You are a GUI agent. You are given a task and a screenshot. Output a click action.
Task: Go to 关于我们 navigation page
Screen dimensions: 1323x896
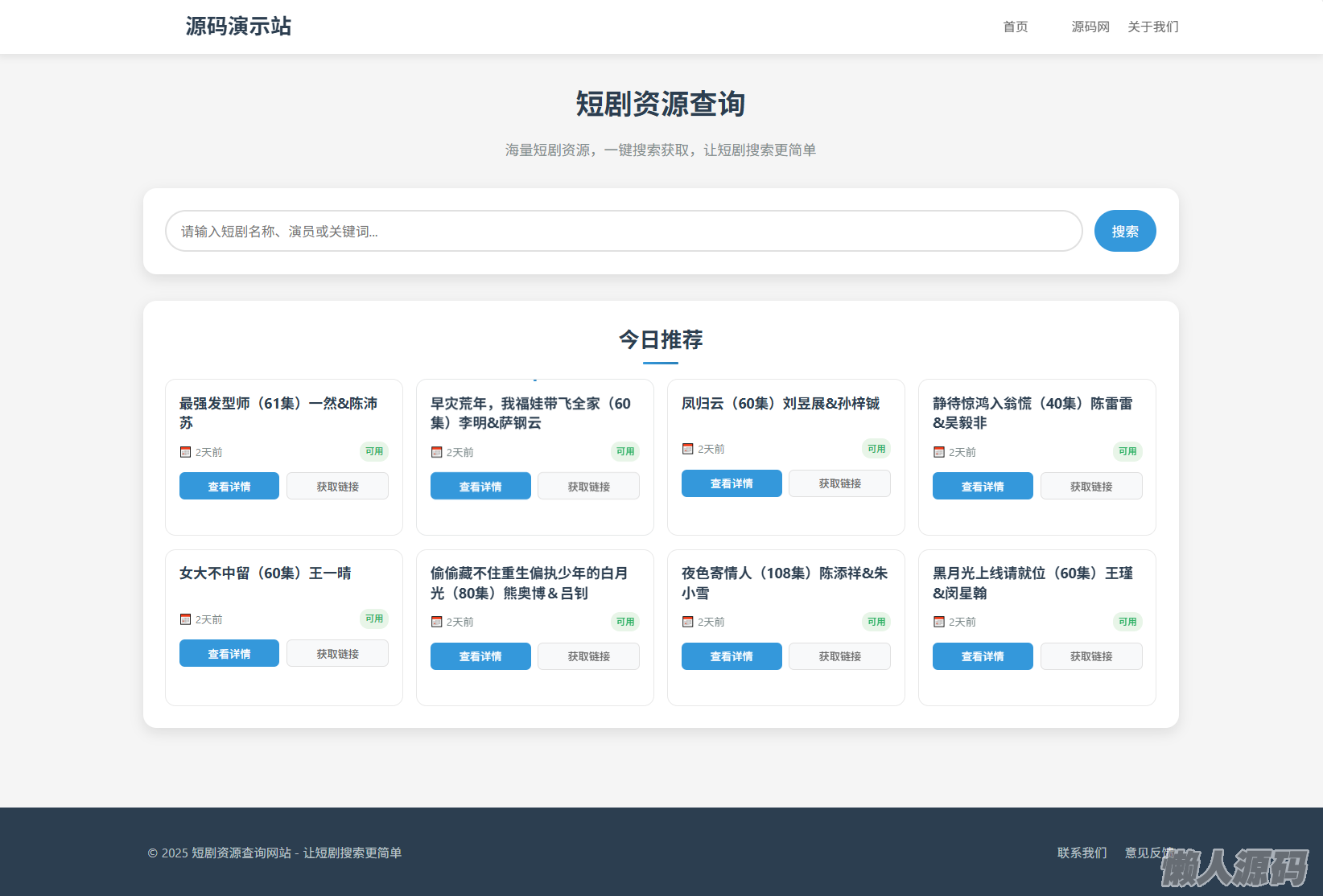tap(1152, 27)
